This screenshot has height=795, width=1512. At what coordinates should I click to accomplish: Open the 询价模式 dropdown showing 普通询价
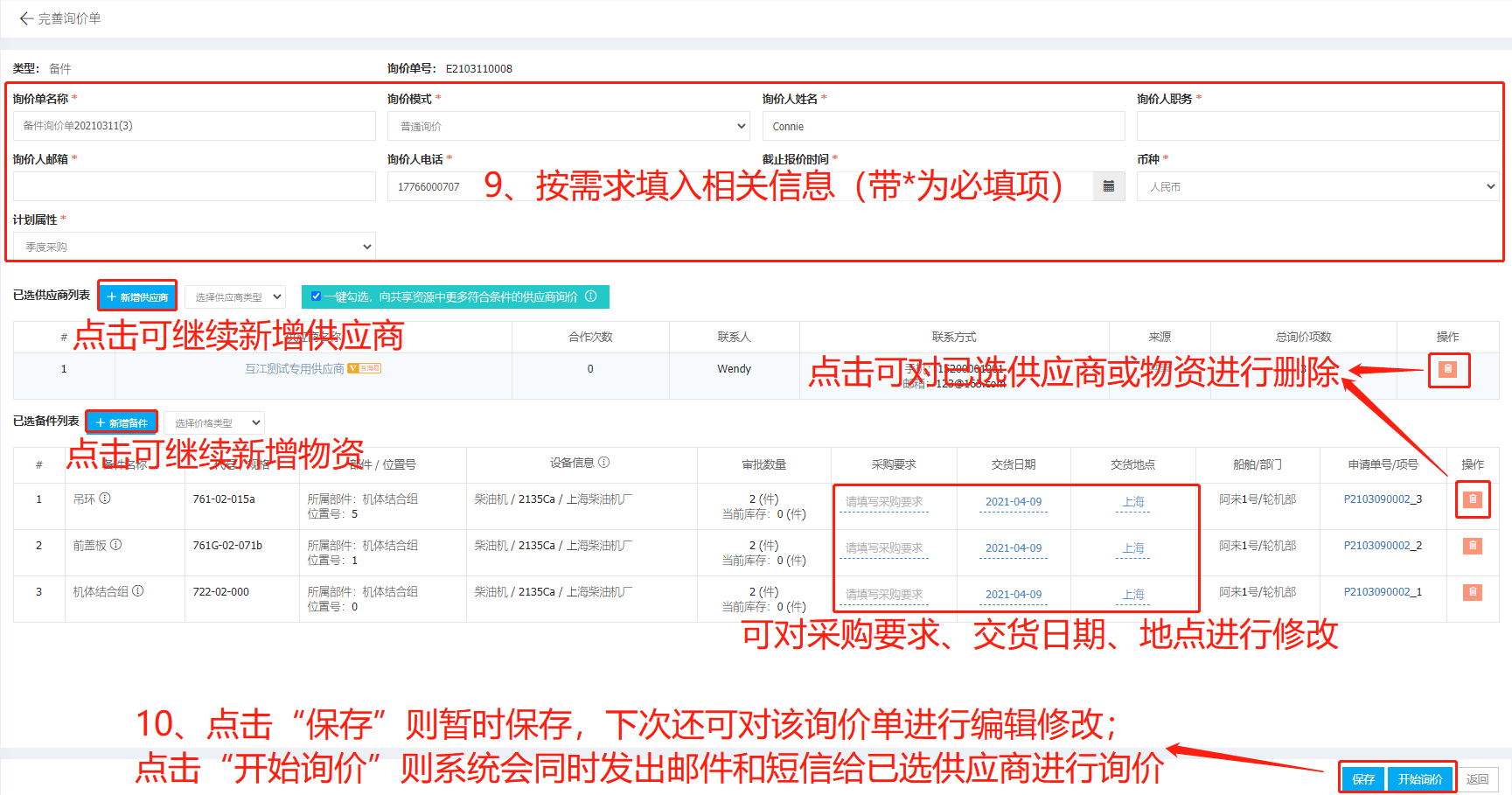point(568,126)
